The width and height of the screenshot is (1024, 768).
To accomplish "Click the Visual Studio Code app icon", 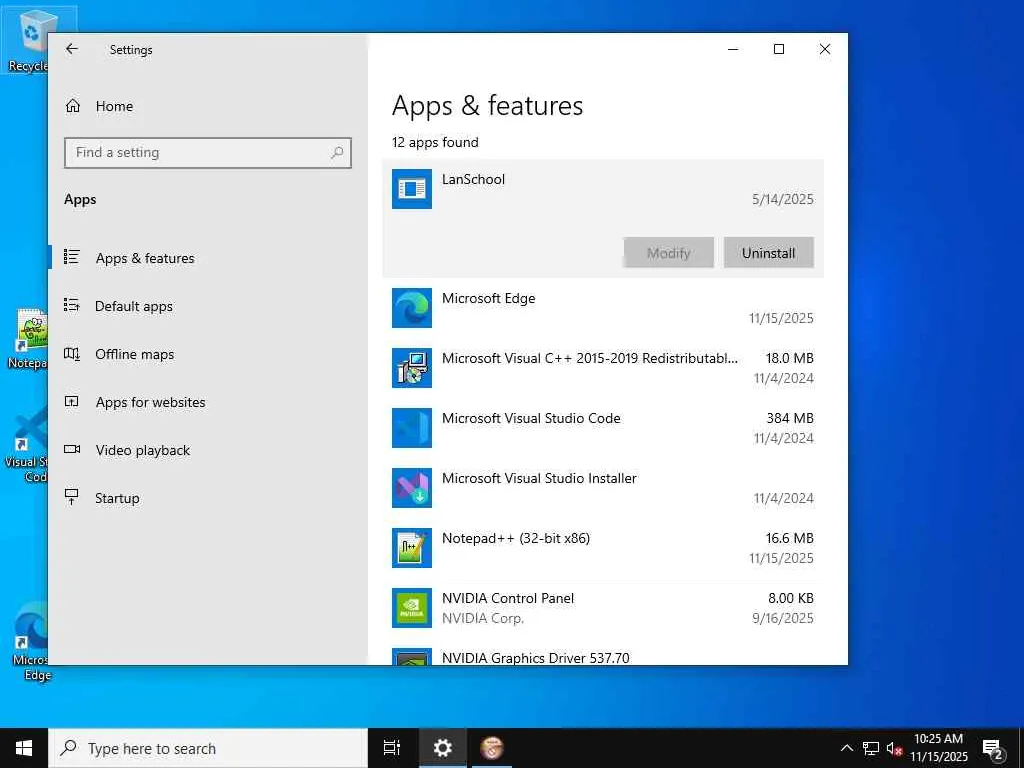I will (x=411, y=428).
